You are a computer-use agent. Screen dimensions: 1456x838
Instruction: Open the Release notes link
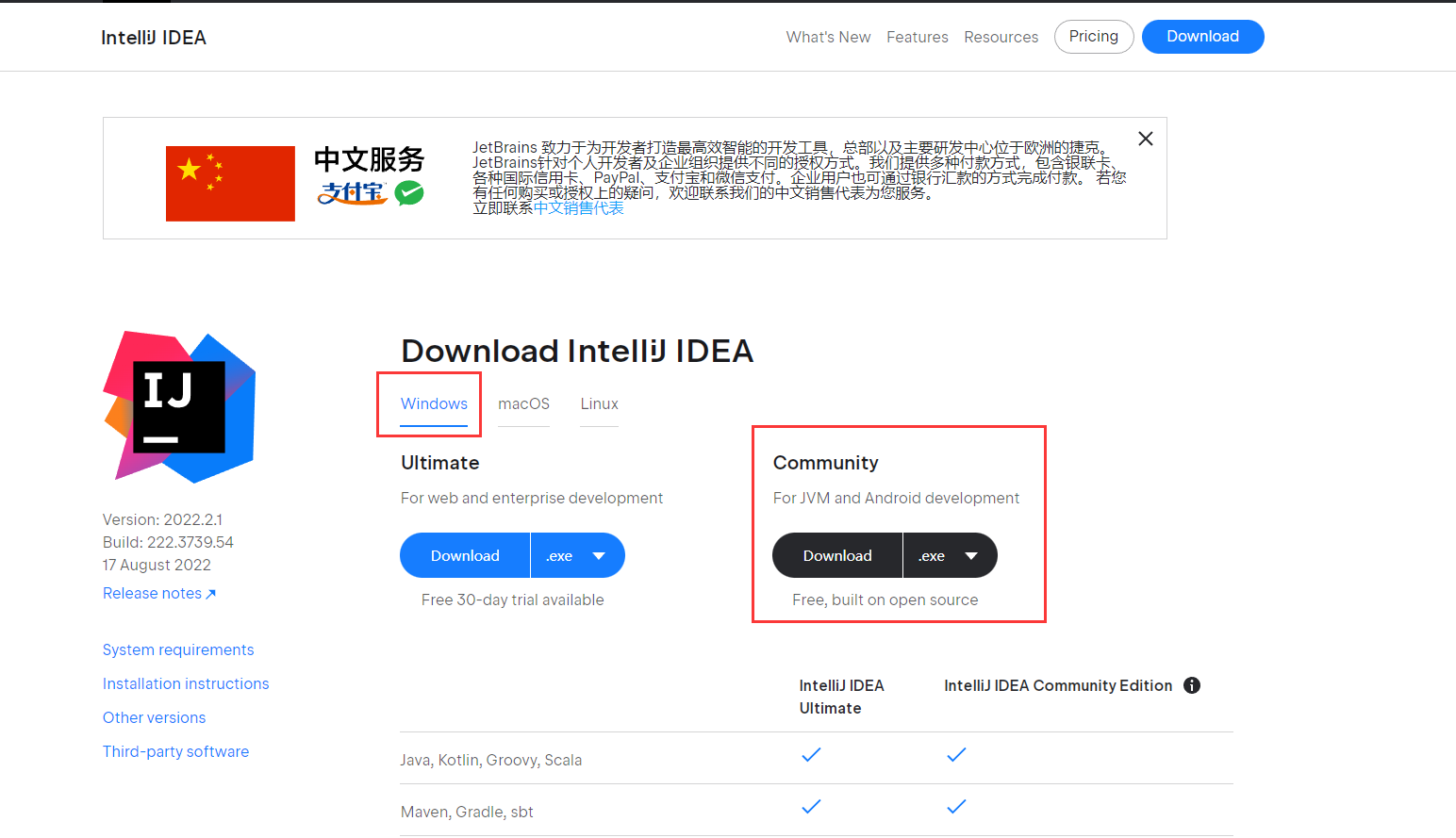pos(159,593)
